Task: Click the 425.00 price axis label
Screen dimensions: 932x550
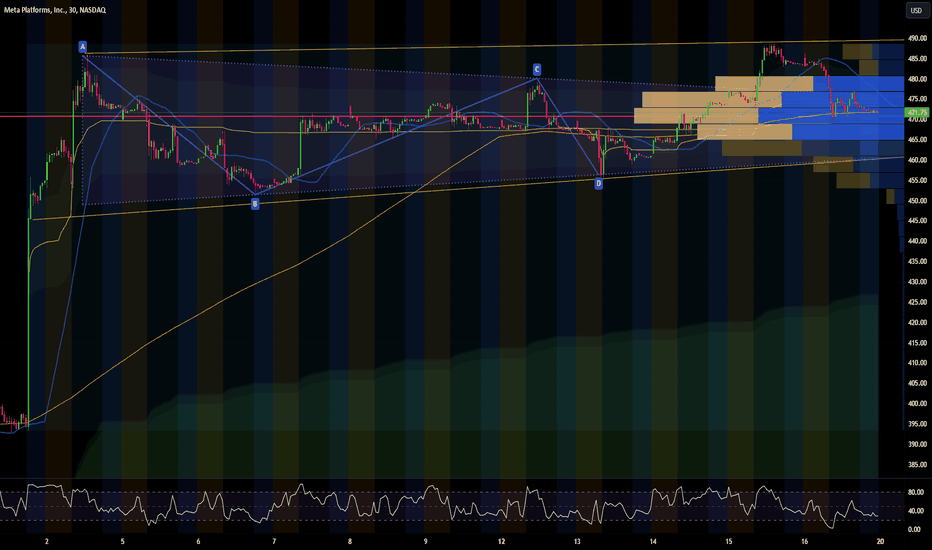Action: 917,302
